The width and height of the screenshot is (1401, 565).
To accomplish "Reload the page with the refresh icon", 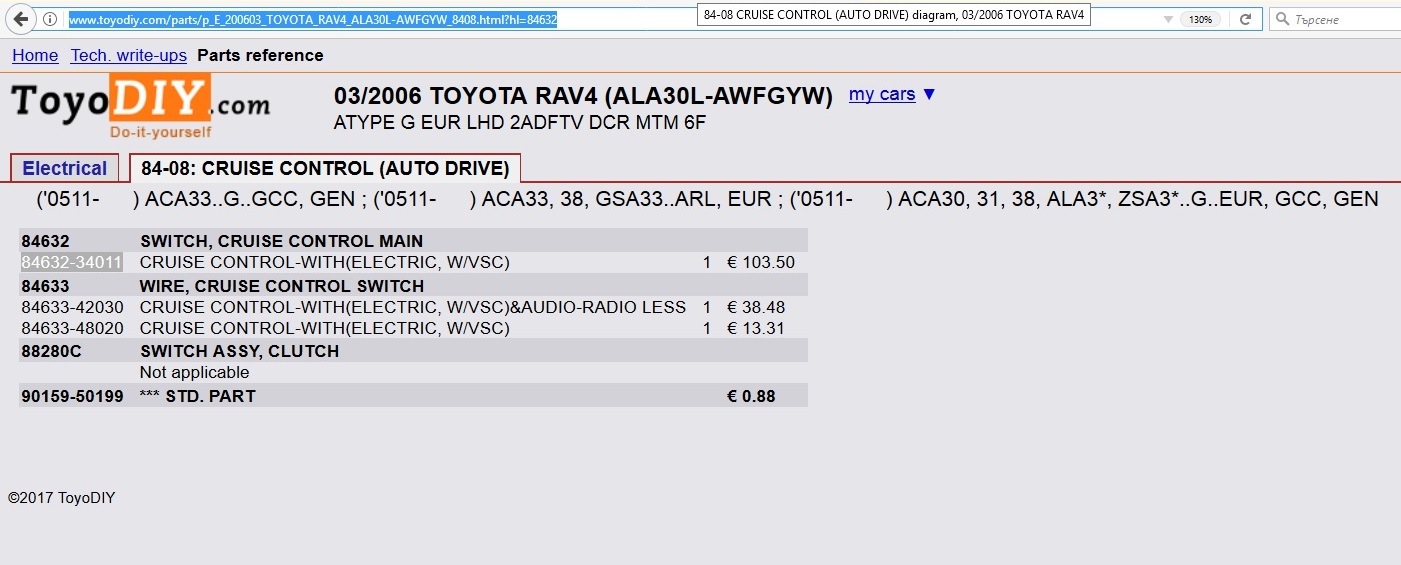I will point(1245,19).
